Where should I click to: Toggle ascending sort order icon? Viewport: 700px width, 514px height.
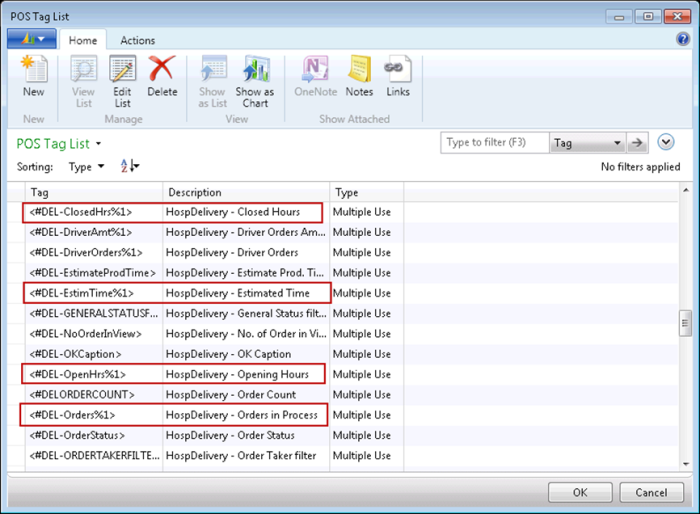[129, 166]
